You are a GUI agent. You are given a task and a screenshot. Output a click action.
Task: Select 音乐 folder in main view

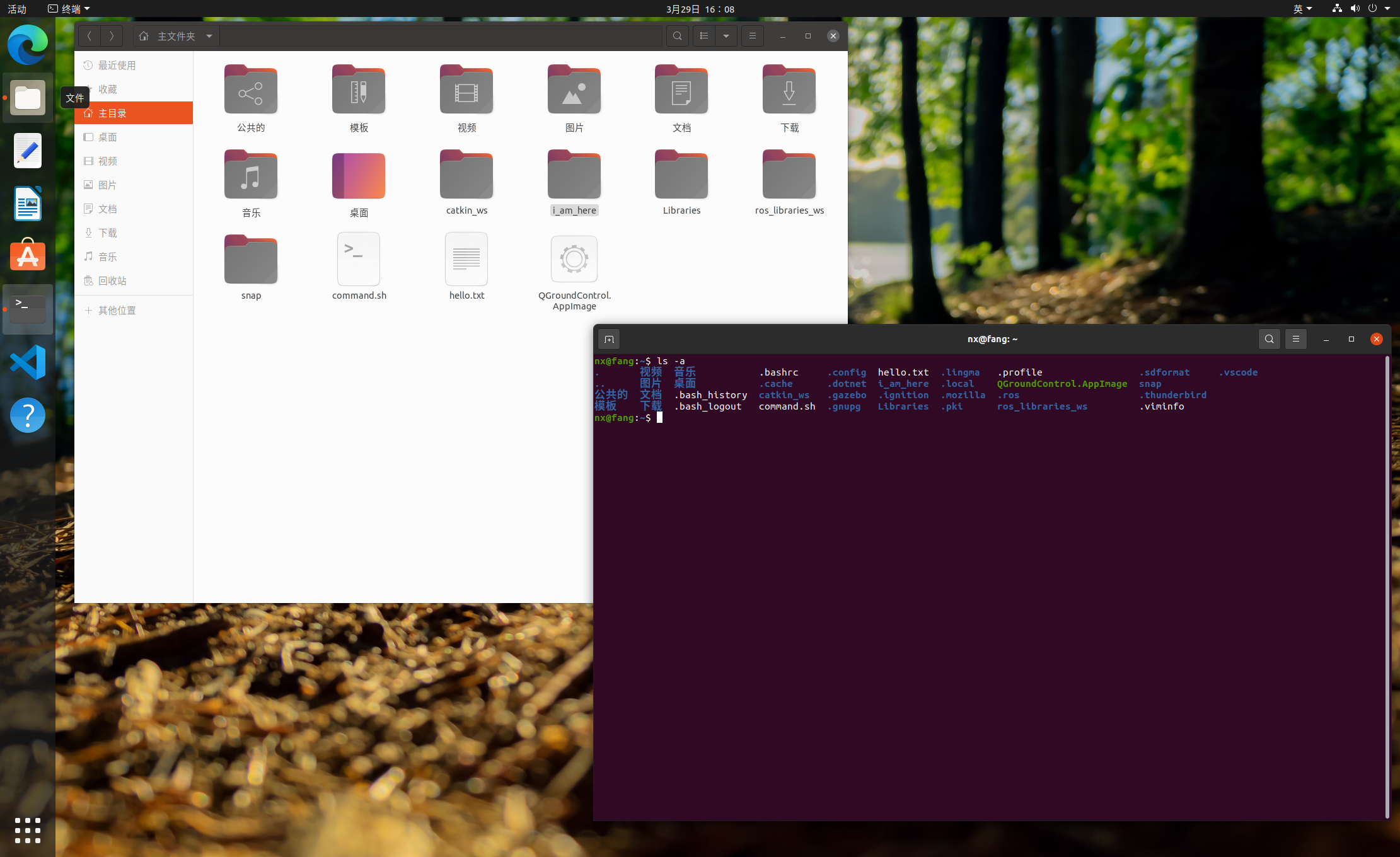251,183
